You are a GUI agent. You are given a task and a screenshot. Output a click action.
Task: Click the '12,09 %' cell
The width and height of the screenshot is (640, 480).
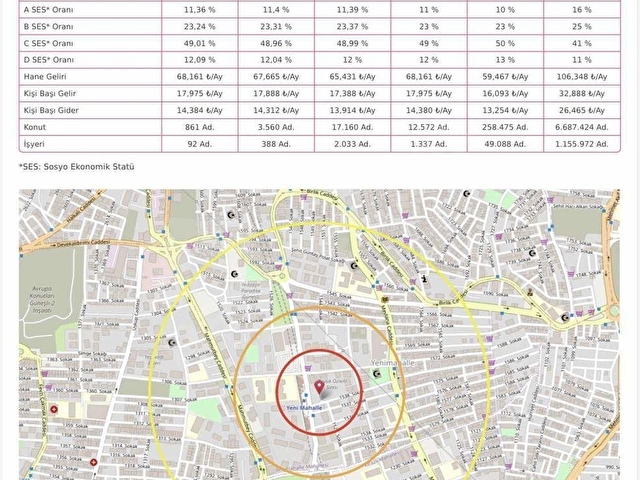point(200,60)
